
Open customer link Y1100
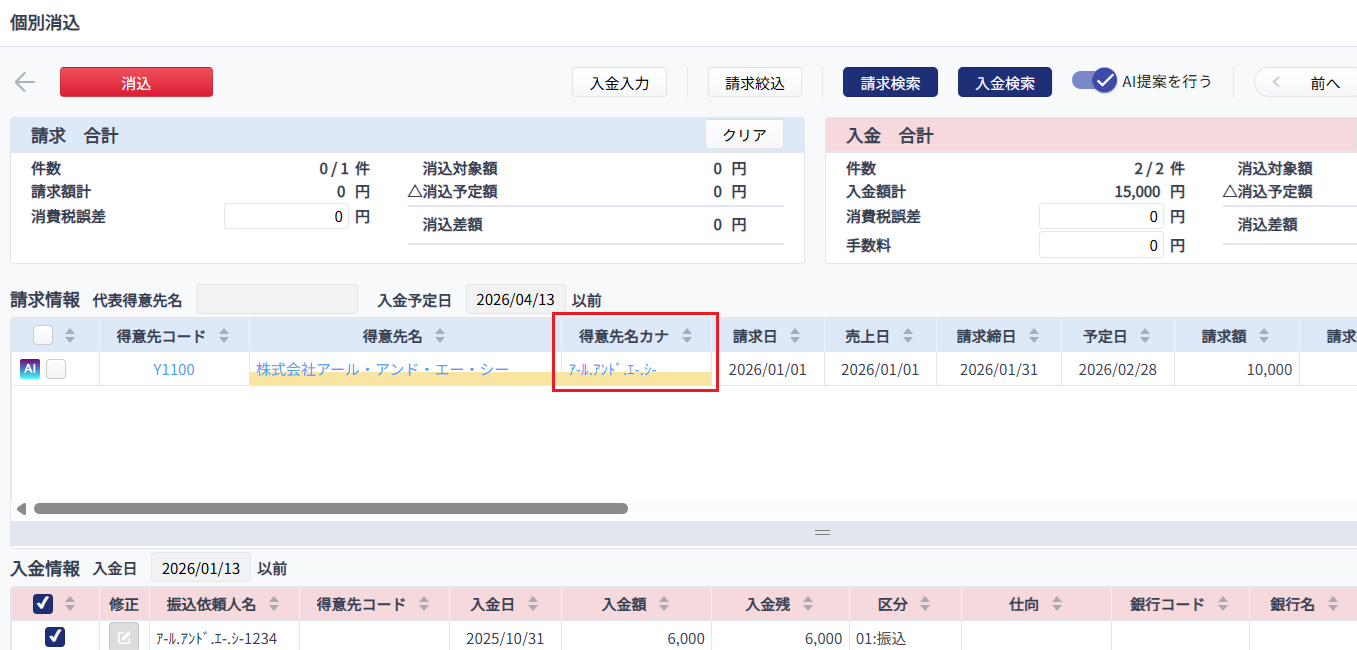click(173, 369)
